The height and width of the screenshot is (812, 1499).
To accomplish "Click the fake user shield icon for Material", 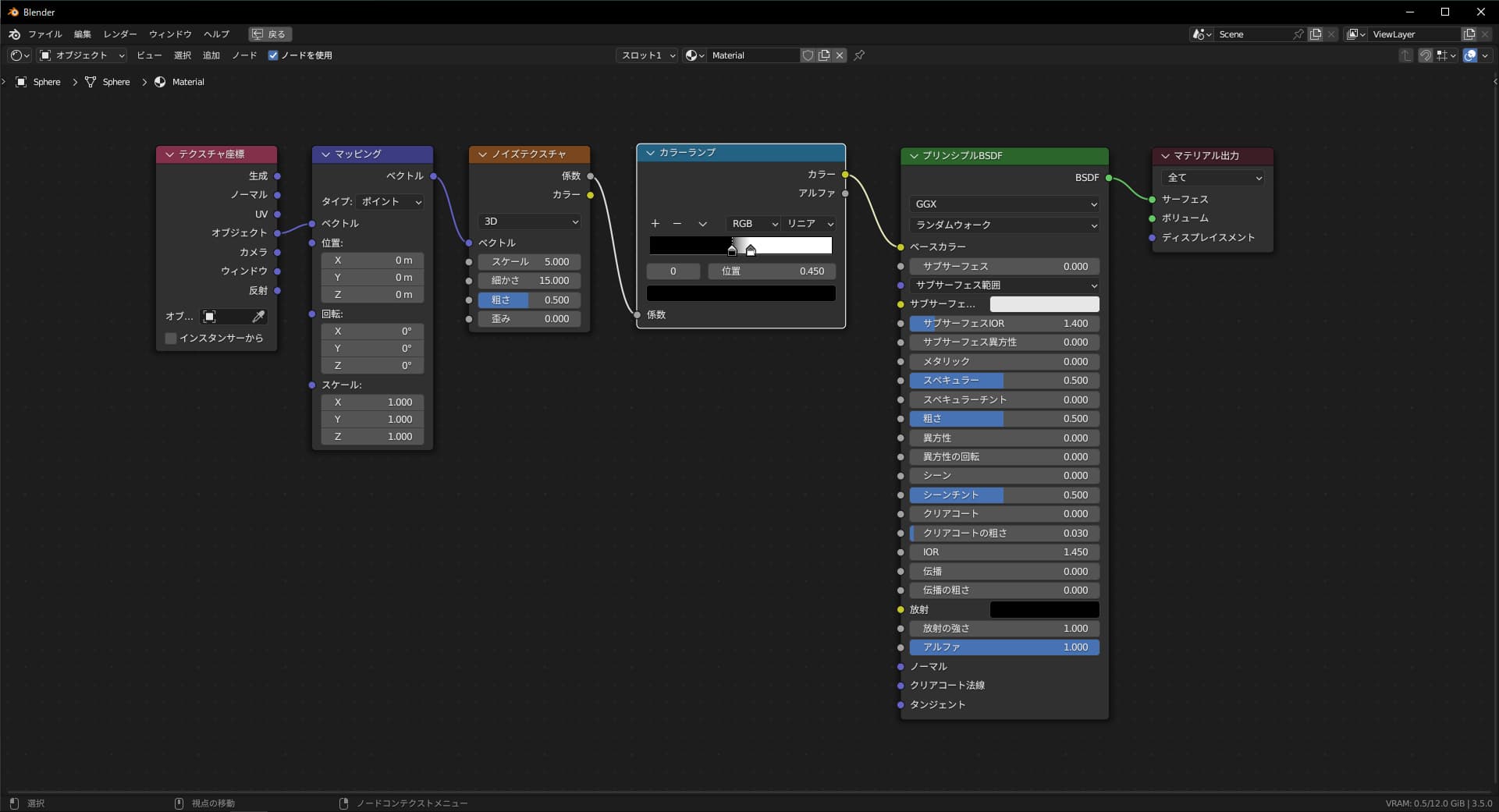I will click(808, 55).
